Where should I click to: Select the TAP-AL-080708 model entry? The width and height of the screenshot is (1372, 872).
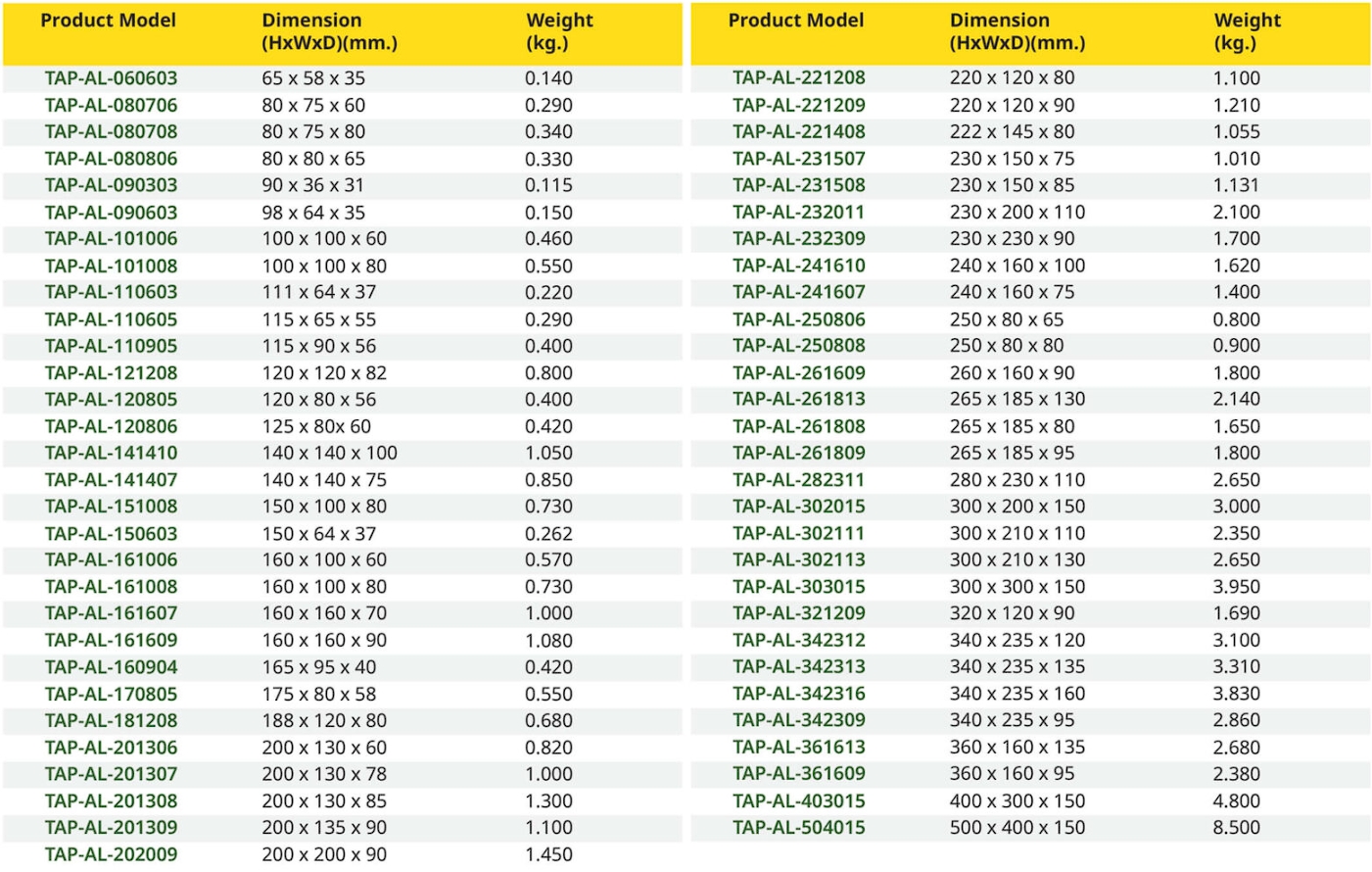pyautogui.click(x=111, y=131)
